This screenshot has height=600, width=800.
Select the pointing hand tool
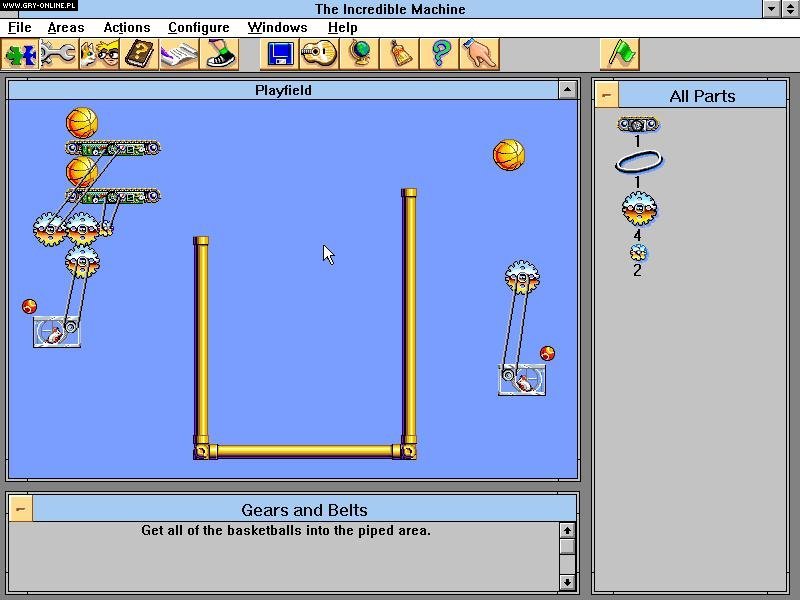click(x=478, y=54)
